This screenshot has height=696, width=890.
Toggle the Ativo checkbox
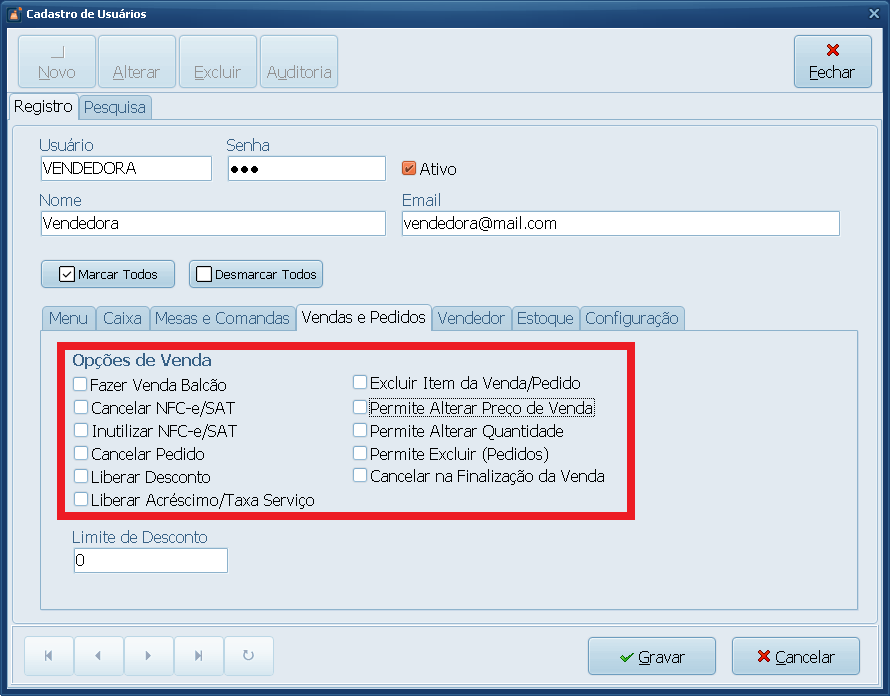click(409, 169)
